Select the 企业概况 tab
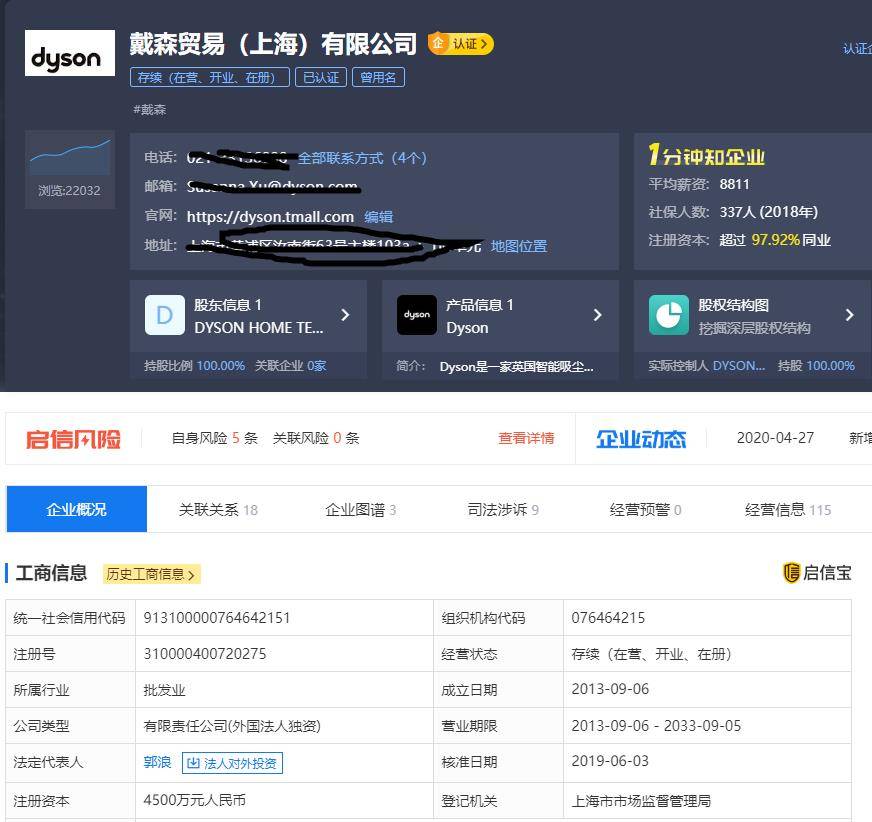The width and height of the screenshot is (872, 822). (77, 509)
